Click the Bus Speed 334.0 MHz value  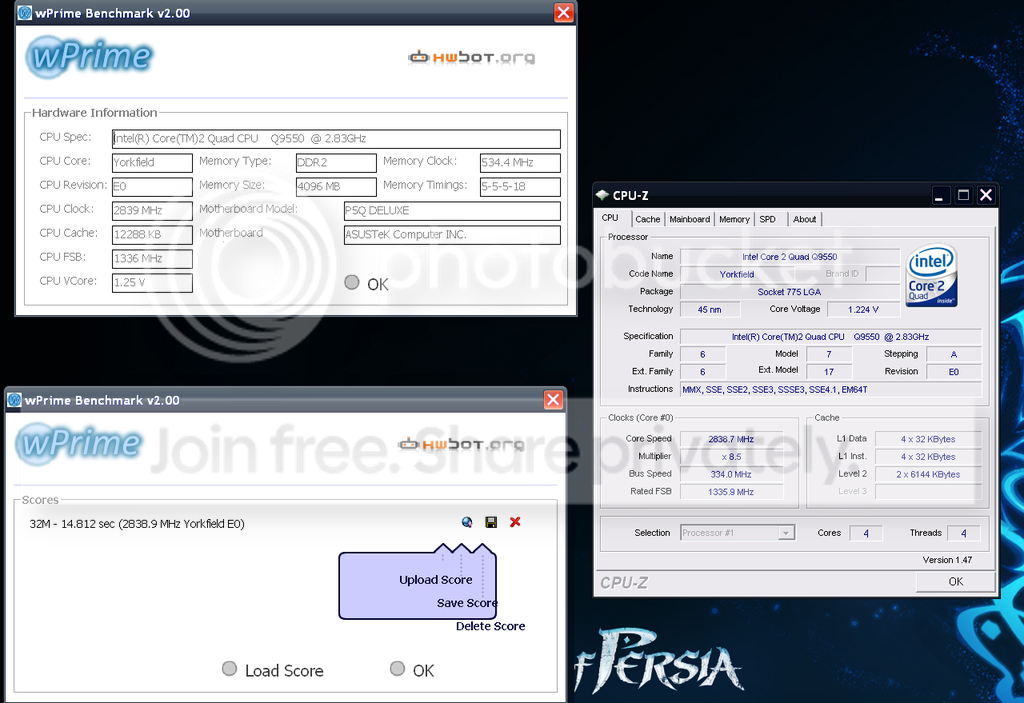[x=731, y=474]
